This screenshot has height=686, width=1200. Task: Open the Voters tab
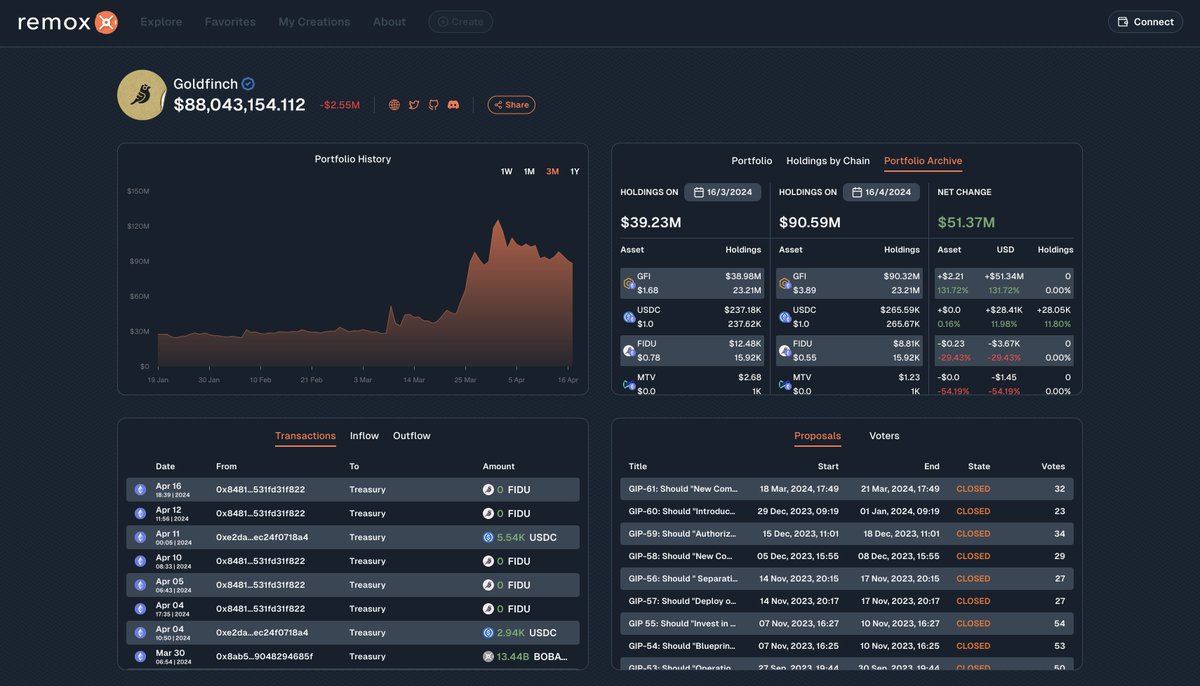click(x=884, y=436)
